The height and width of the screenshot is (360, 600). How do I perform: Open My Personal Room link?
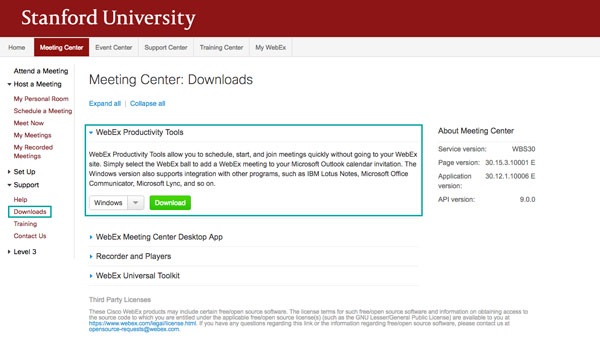point(41,99)
